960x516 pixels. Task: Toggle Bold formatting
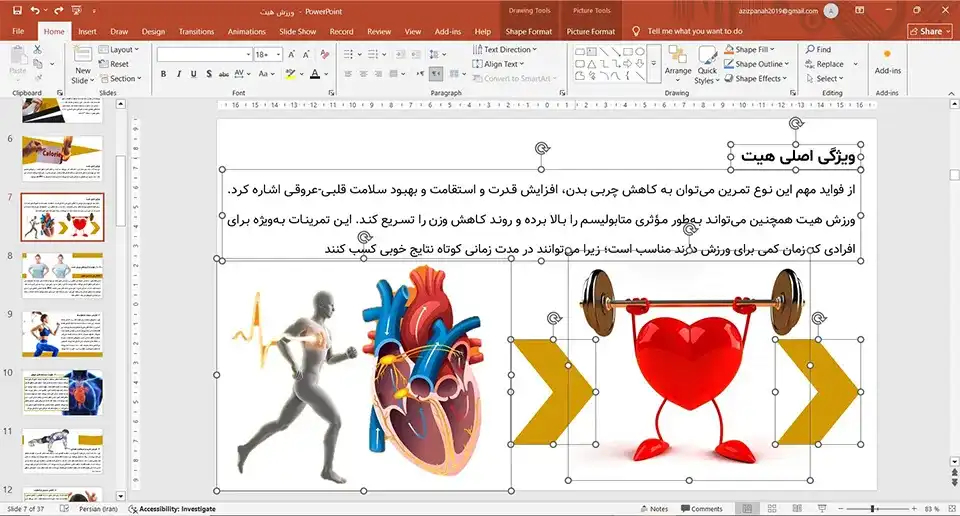163,73
